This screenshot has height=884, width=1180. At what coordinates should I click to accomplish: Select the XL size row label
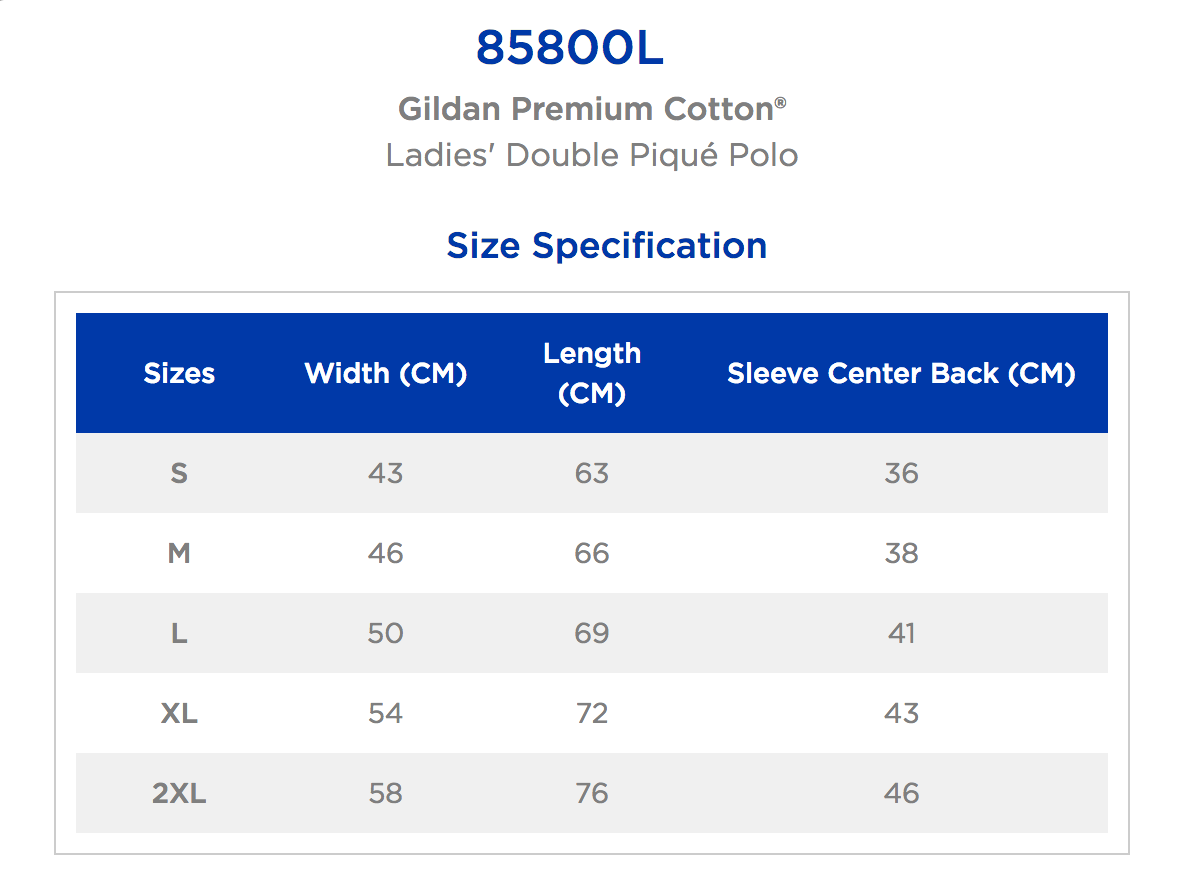[x=179, y=713]
